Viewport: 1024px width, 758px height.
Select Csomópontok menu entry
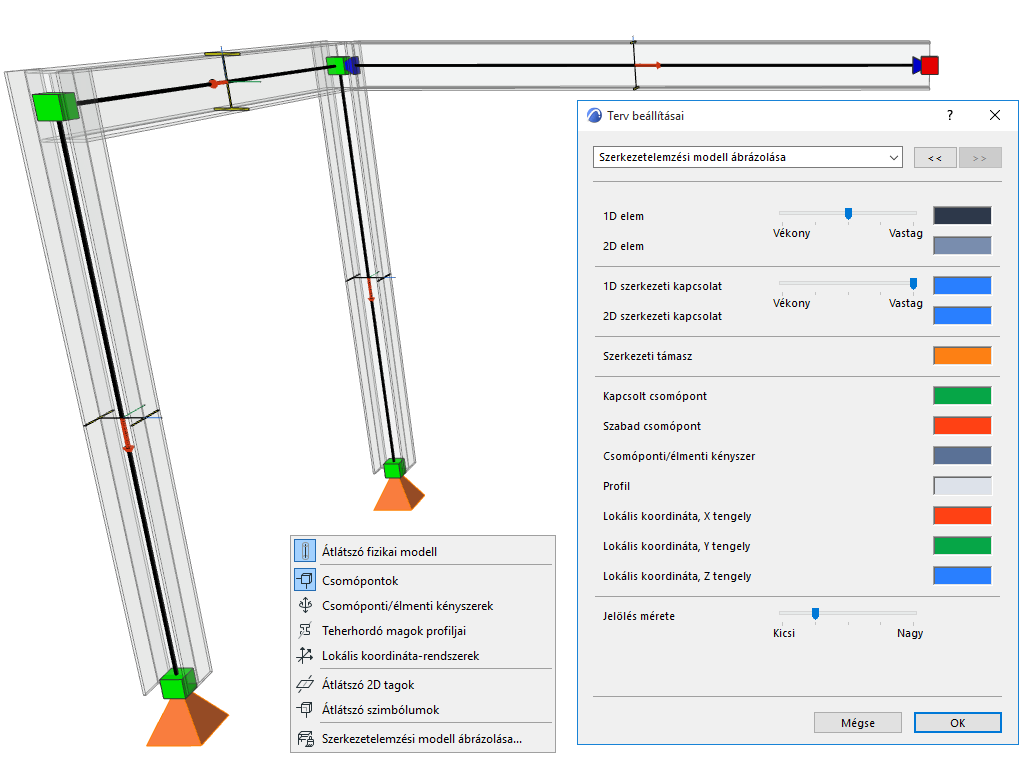[x=423, y=580]
